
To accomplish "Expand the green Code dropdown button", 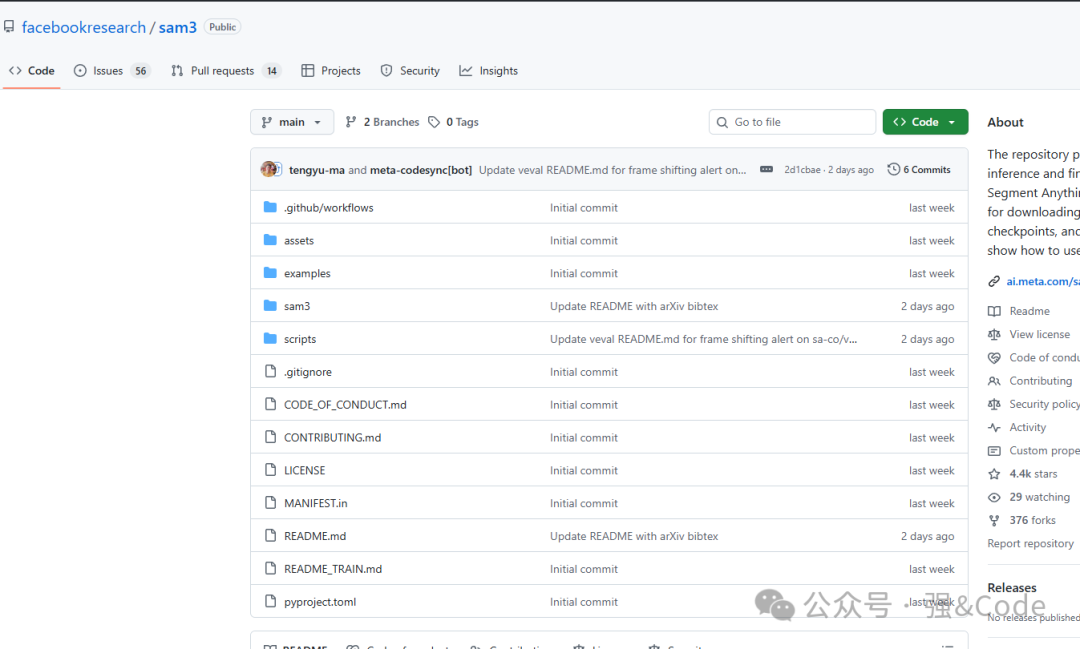I will coord(925,122).
